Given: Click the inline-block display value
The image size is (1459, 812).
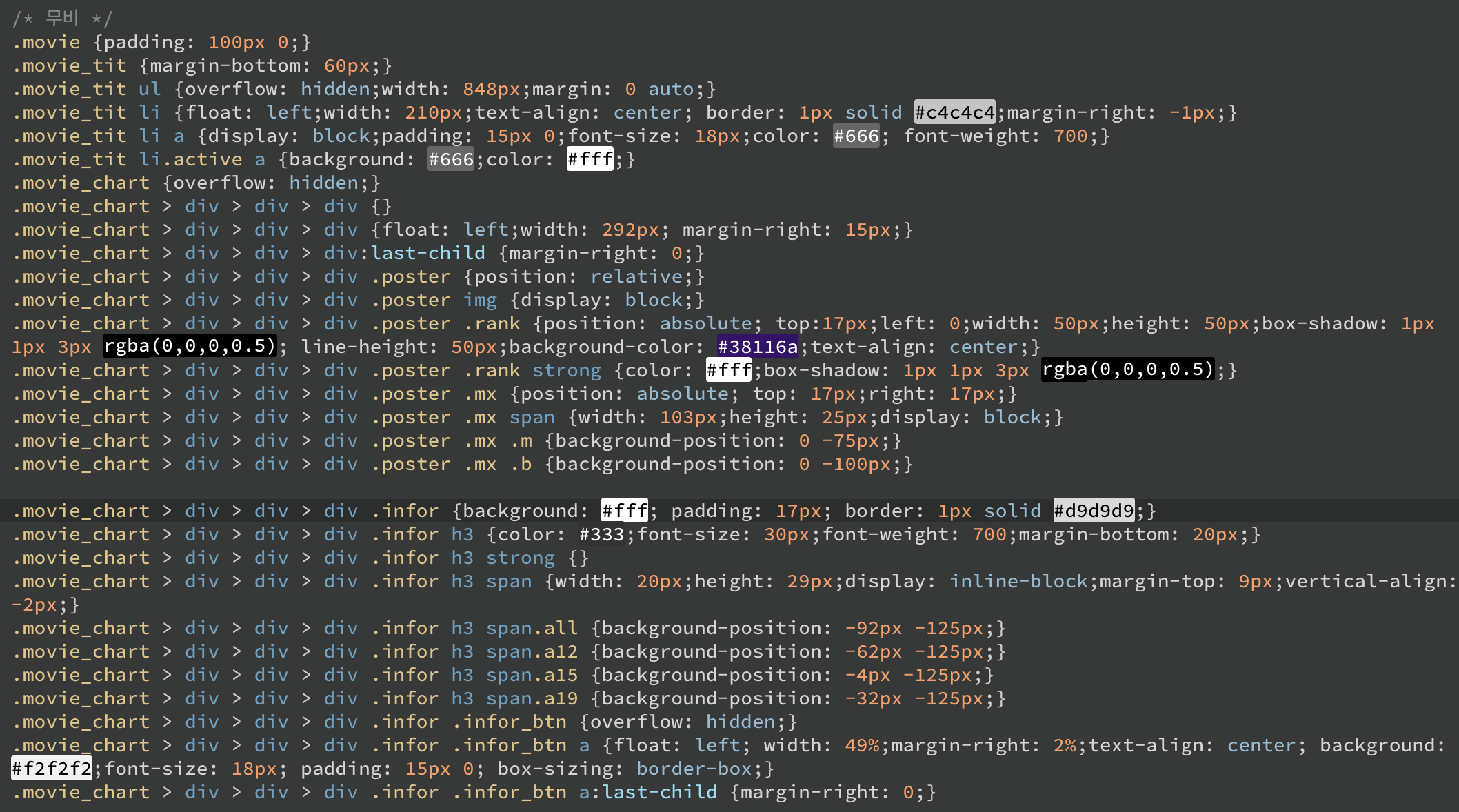Looking at the screenshot, I should coord(1018,581).
